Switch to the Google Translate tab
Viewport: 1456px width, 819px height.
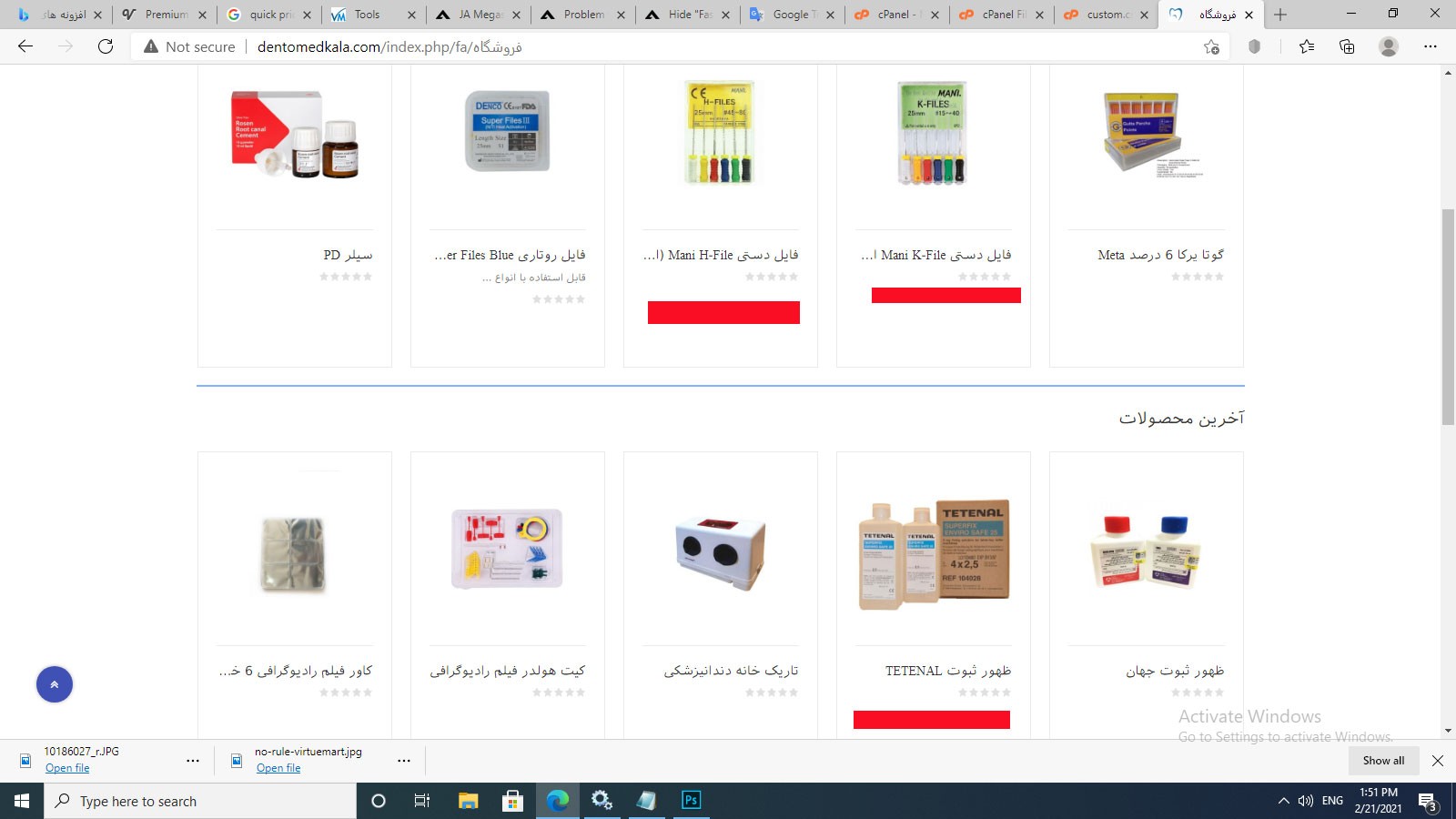click(793, 15)
